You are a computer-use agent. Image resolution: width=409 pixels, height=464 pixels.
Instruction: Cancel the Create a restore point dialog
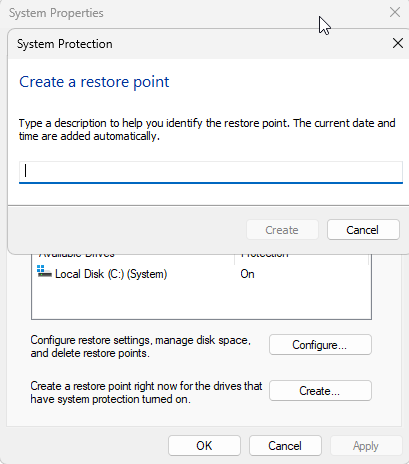click(x=363, y=230)
